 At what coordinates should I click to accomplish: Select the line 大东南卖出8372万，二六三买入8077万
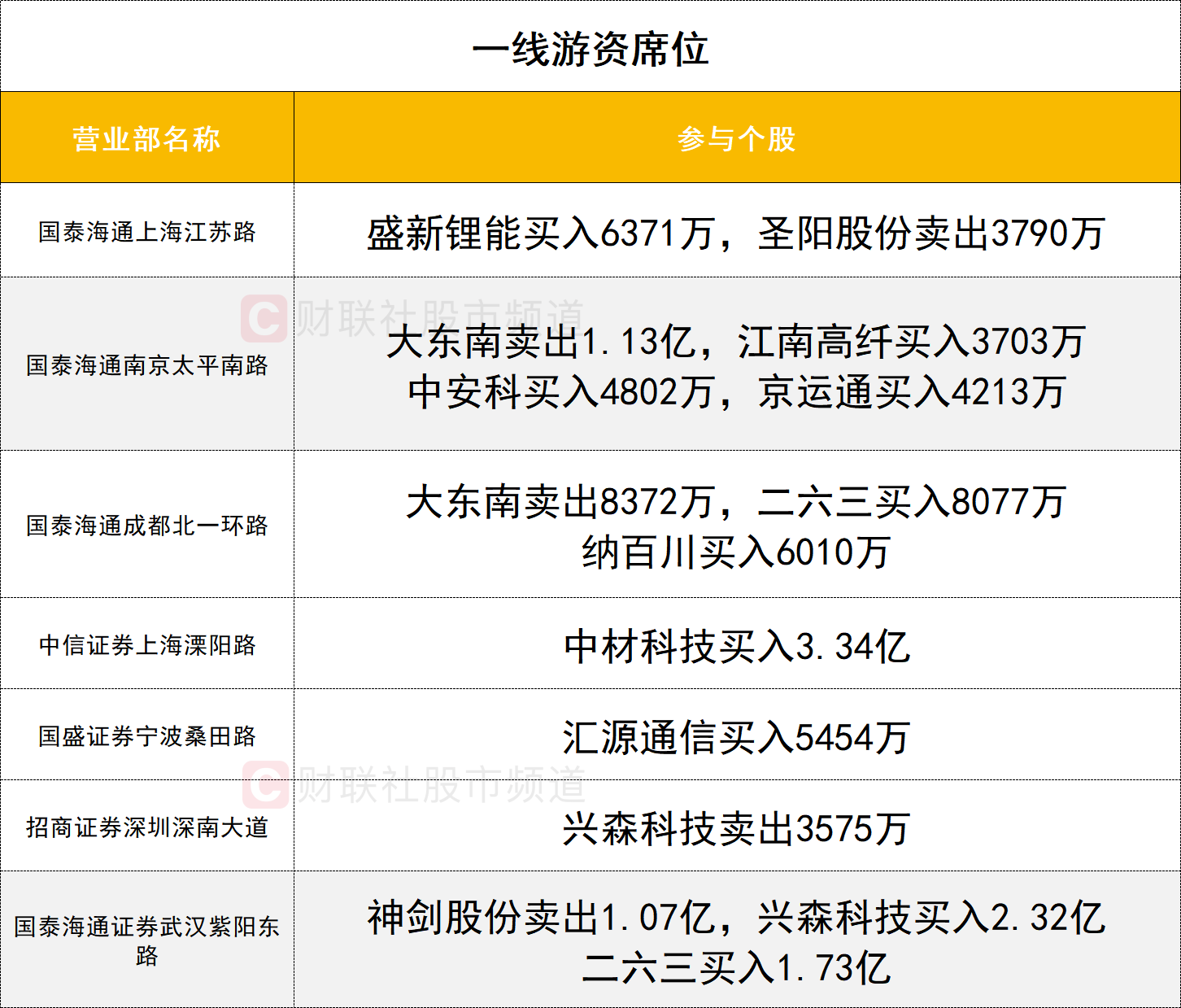pyautogui.click(x=737, y=501)
